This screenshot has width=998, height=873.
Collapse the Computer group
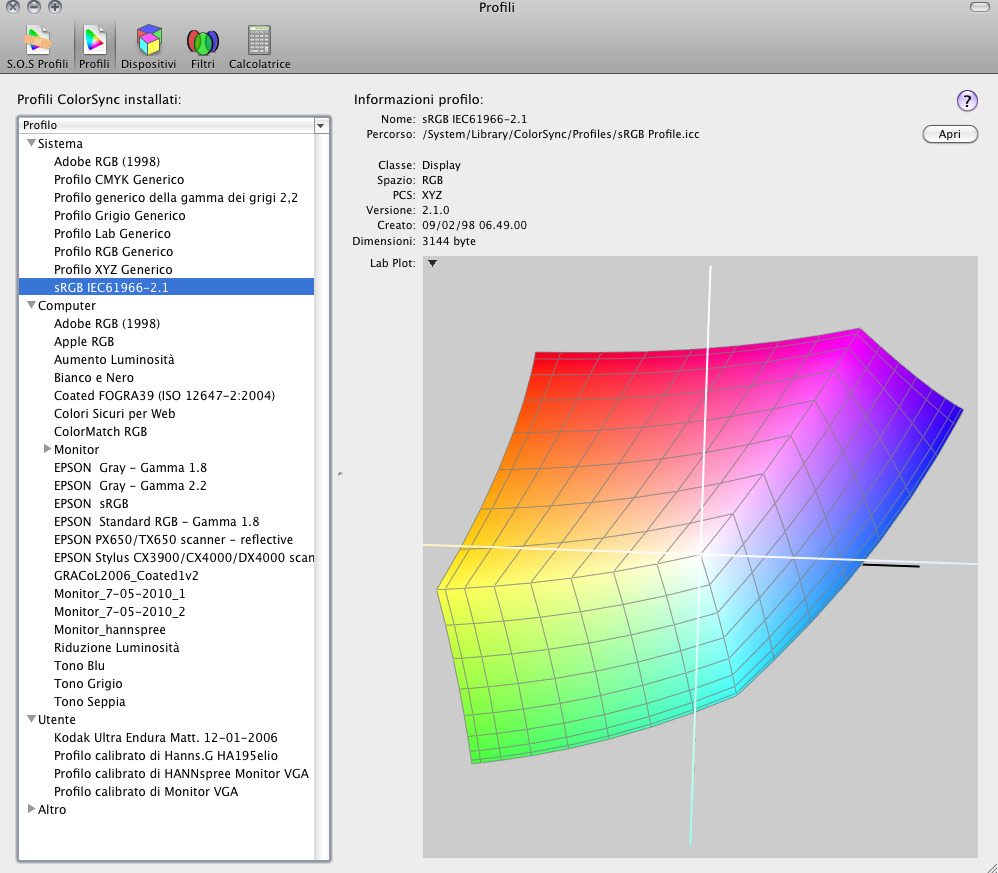[31, 306]
